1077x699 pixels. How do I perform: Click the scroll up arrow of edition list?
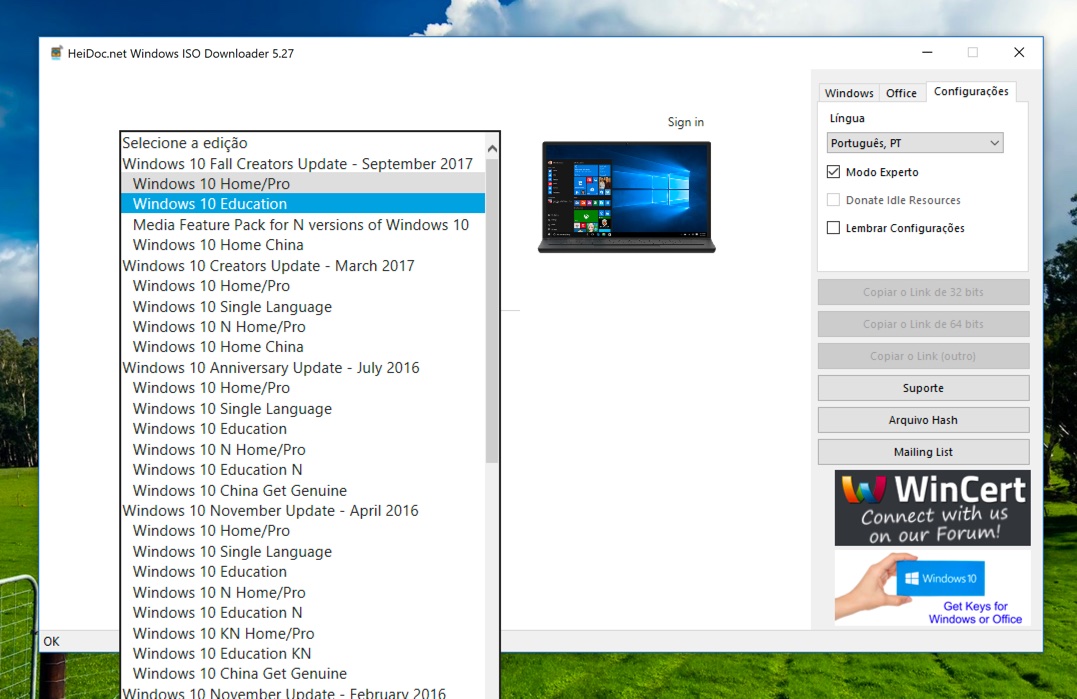coord(491,149)
